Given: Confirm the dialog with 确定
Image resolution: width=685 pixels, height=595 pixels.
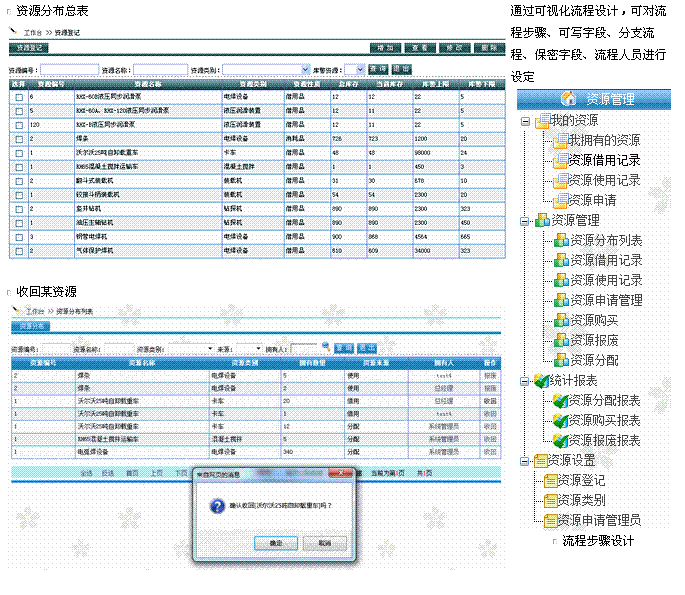Looking at the screenshot, I should tap(276, 543).
